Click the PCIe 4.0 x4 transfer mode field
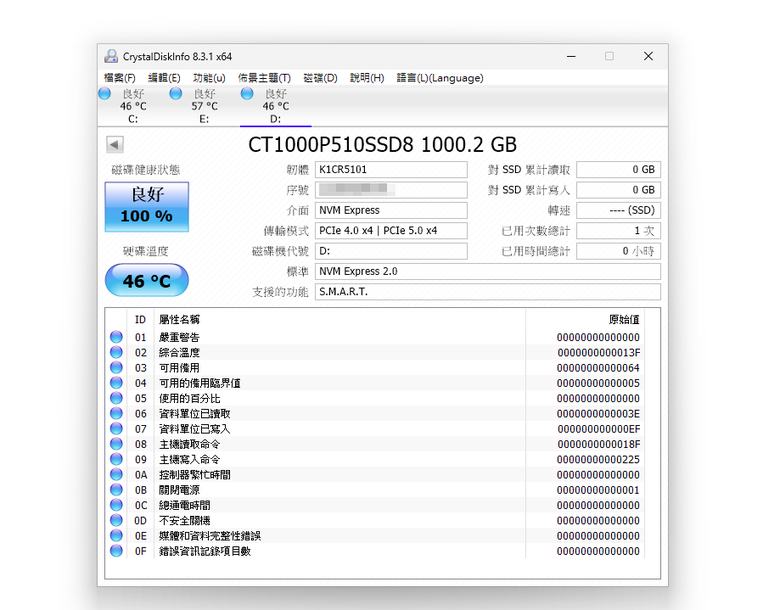 [x=391, y=231]
